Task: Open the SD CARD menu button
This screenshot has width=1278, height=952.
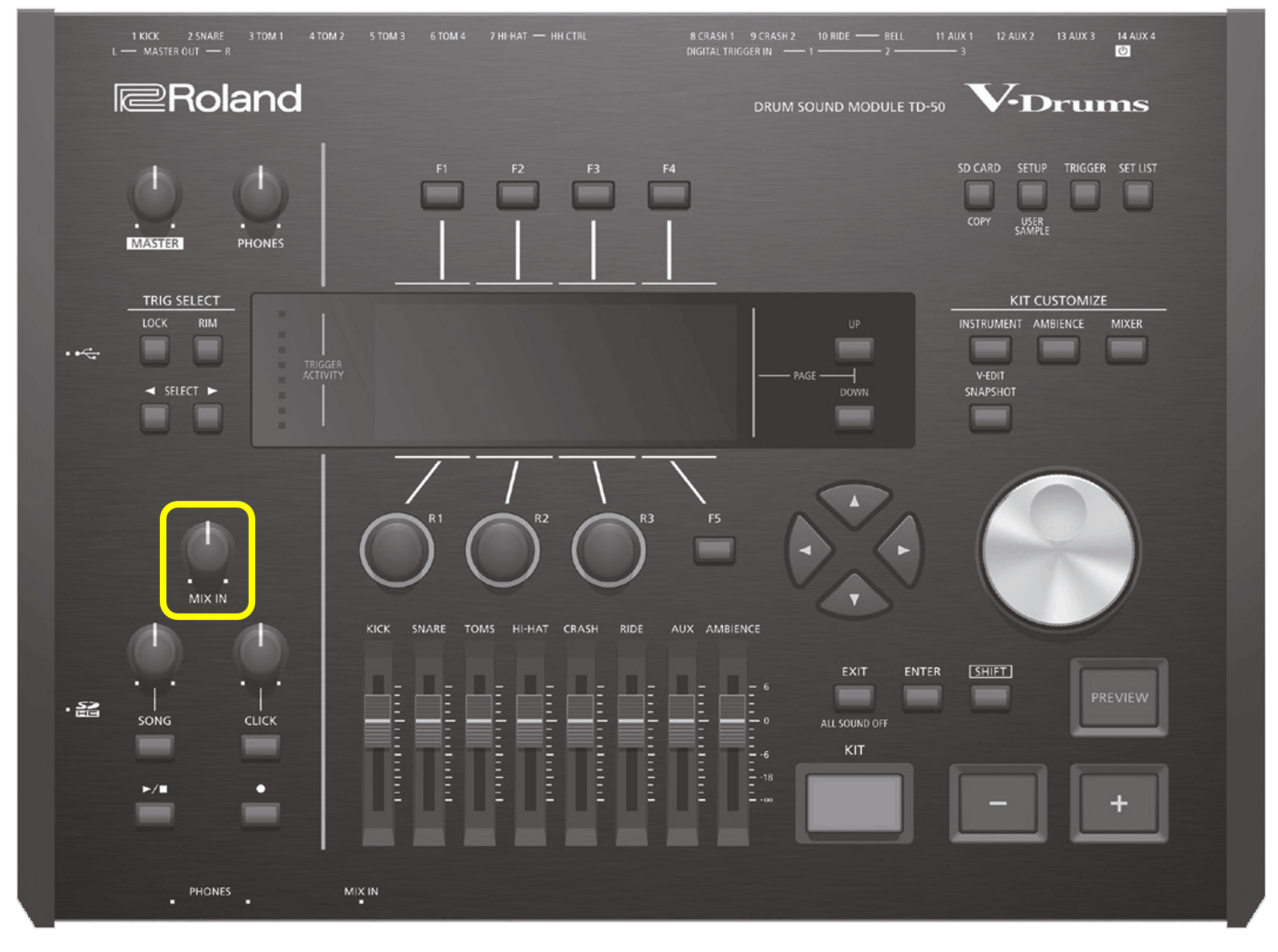Action: point(979,195)
